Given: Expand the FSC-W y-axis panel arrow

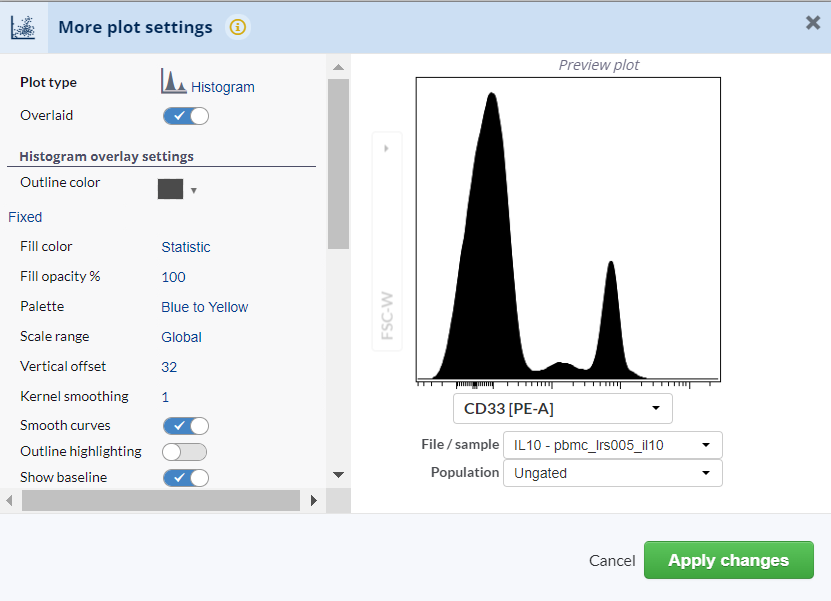Looking at the screenshot, I should (x=386, y=148).
